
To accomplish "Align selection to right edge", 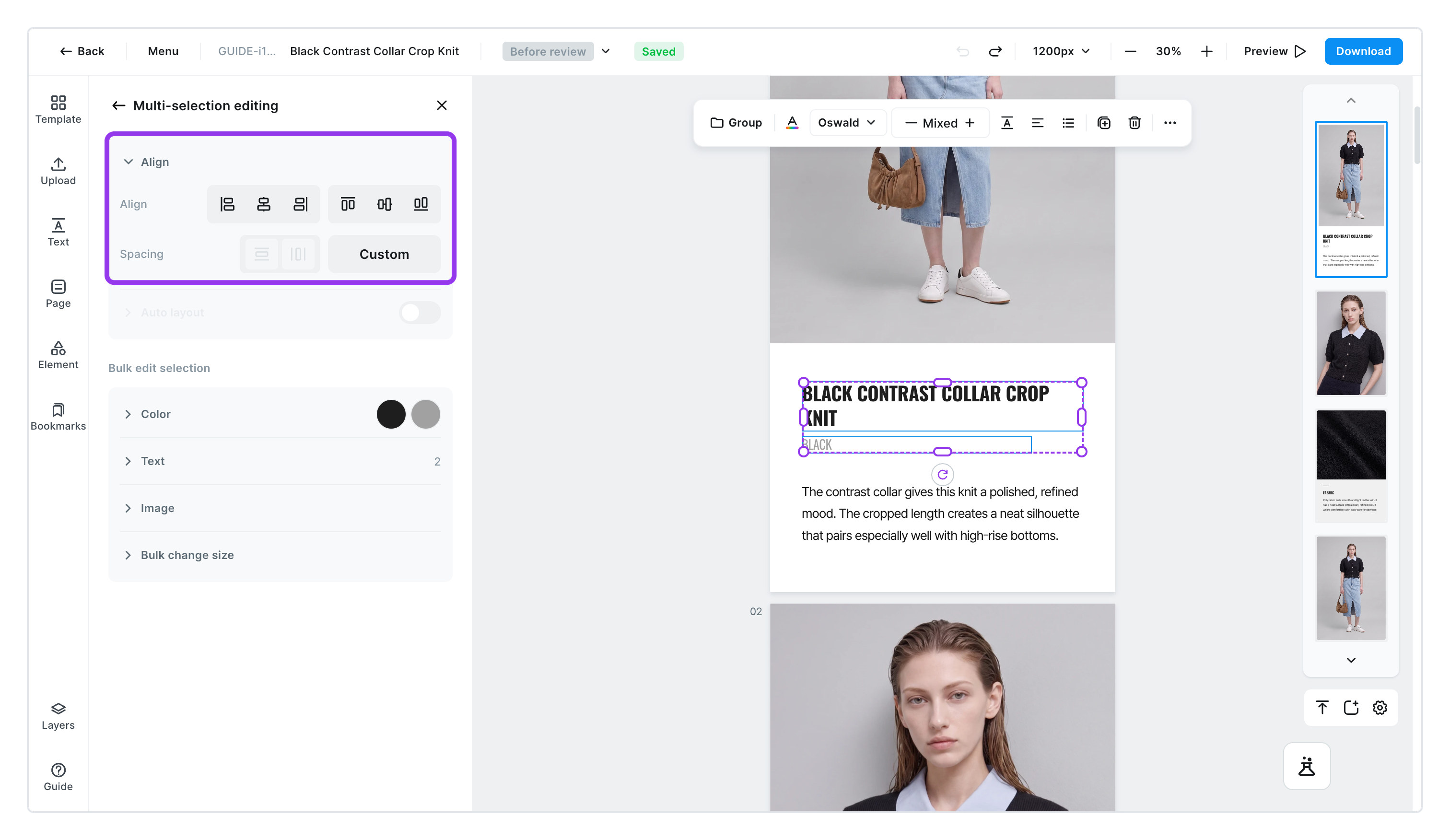I will click(x=300, y=204).
